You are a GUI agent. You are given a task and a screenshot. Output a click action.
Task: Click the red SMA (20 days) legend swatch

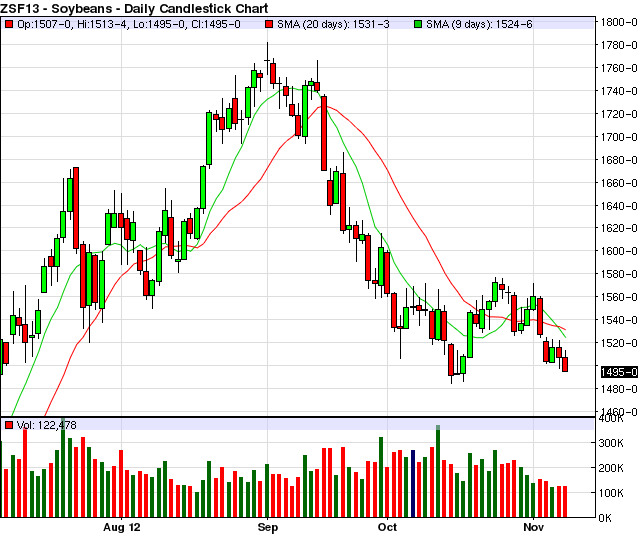click(x=269, y=24)
